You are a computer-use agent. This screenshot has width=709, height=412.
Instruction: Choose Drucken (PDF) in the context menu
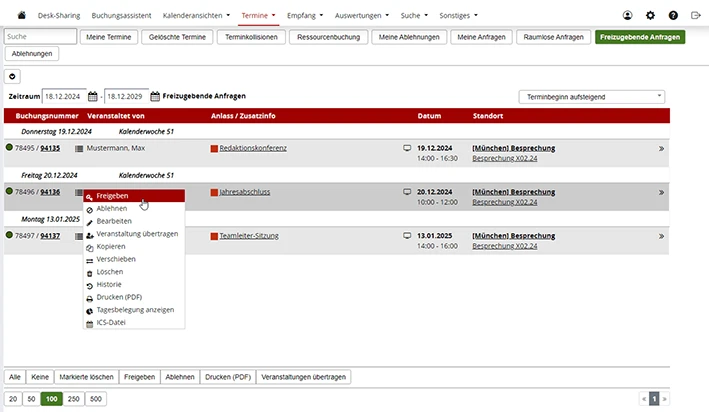(x=134, y=297)
